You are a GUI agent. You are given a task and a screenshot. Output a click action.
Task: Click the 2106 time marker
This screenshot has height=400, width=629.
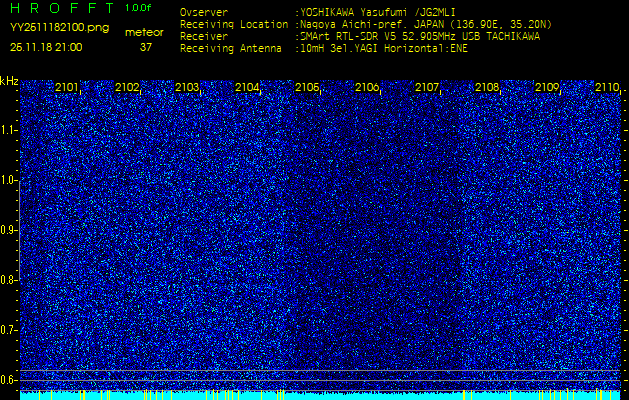pyautogui.click(x=367, y=87)
